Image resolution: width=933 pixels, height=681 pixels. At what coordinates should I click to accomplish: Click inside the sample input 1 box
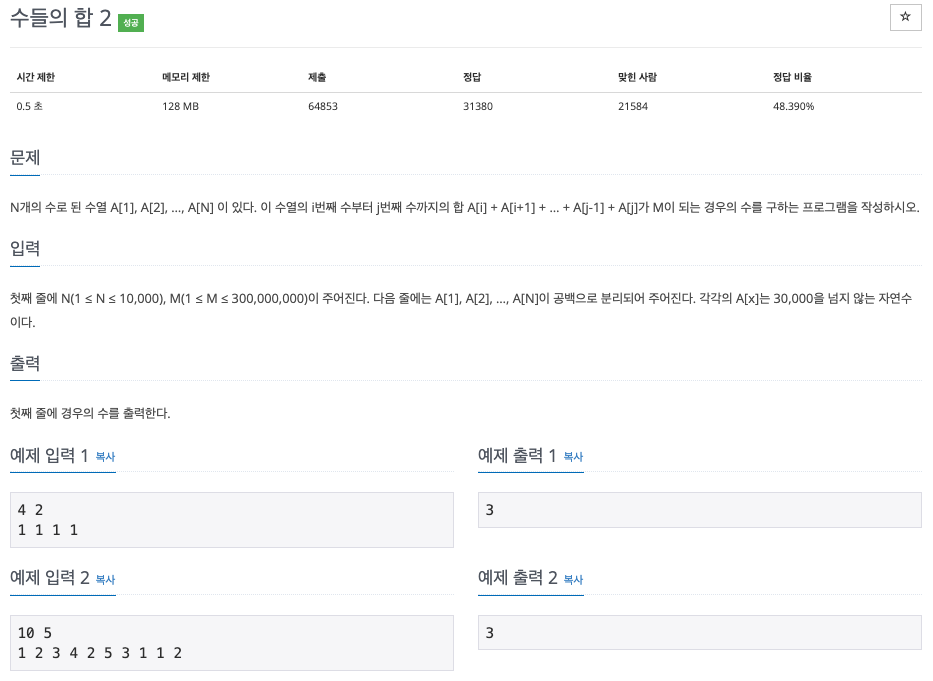230,519
